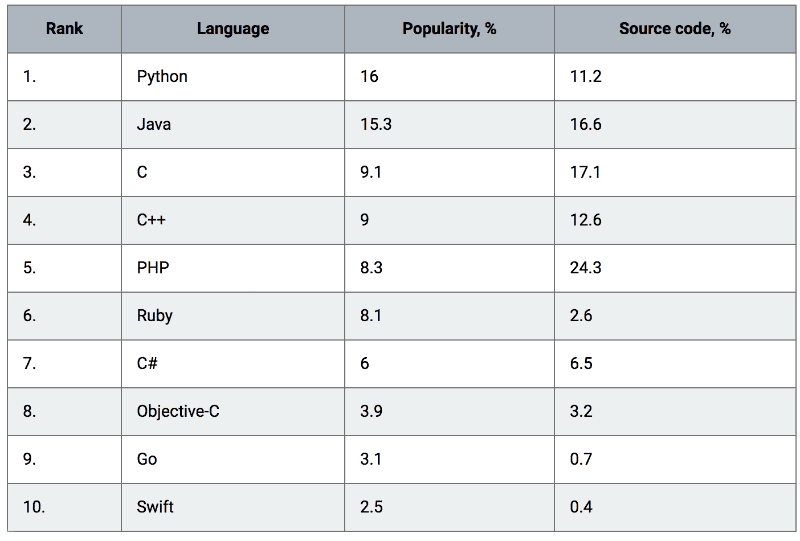Click Java's source code value 16.6

(586, 125)
